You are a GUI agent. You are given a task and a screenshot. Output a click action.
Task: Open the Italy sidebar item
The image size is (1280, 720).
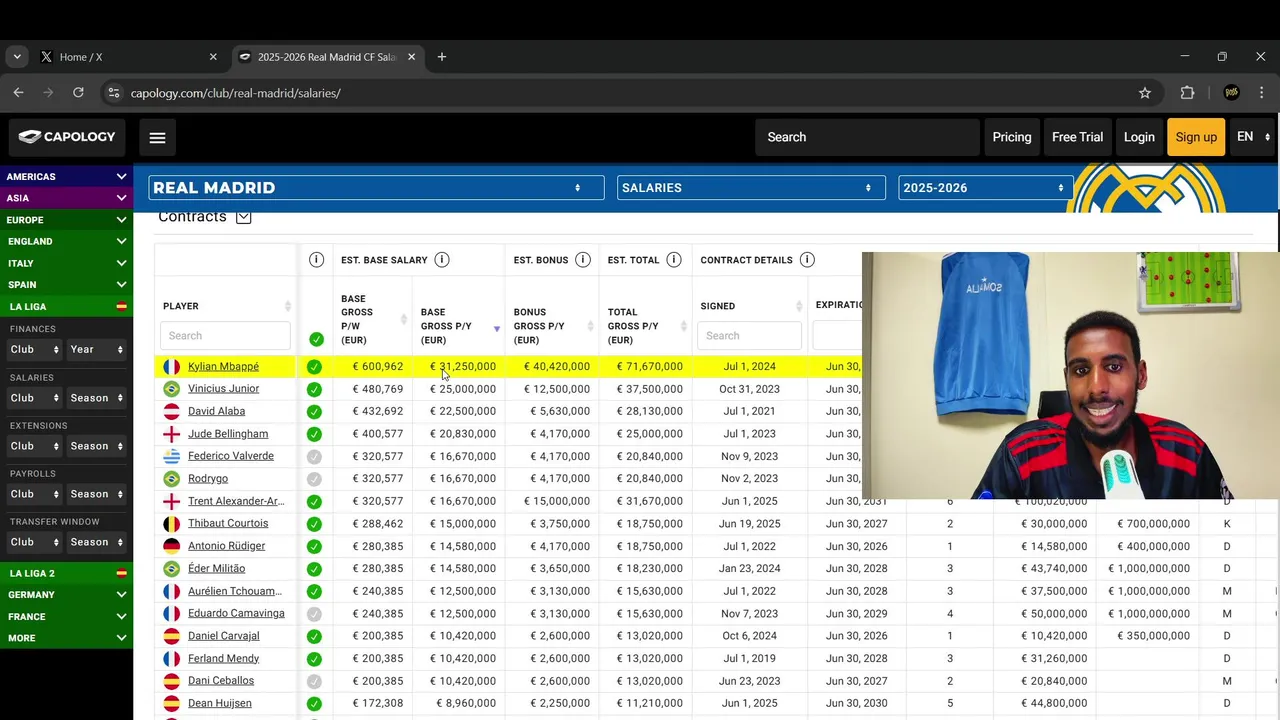[66, 263]
